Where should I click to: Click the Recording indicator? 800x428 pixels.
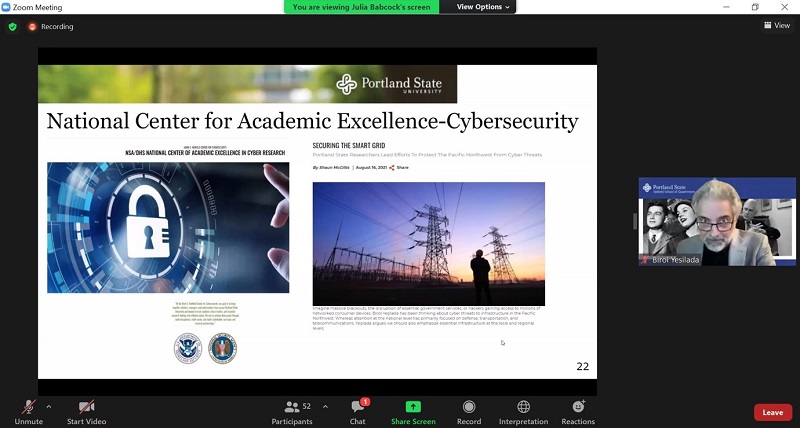51,27
